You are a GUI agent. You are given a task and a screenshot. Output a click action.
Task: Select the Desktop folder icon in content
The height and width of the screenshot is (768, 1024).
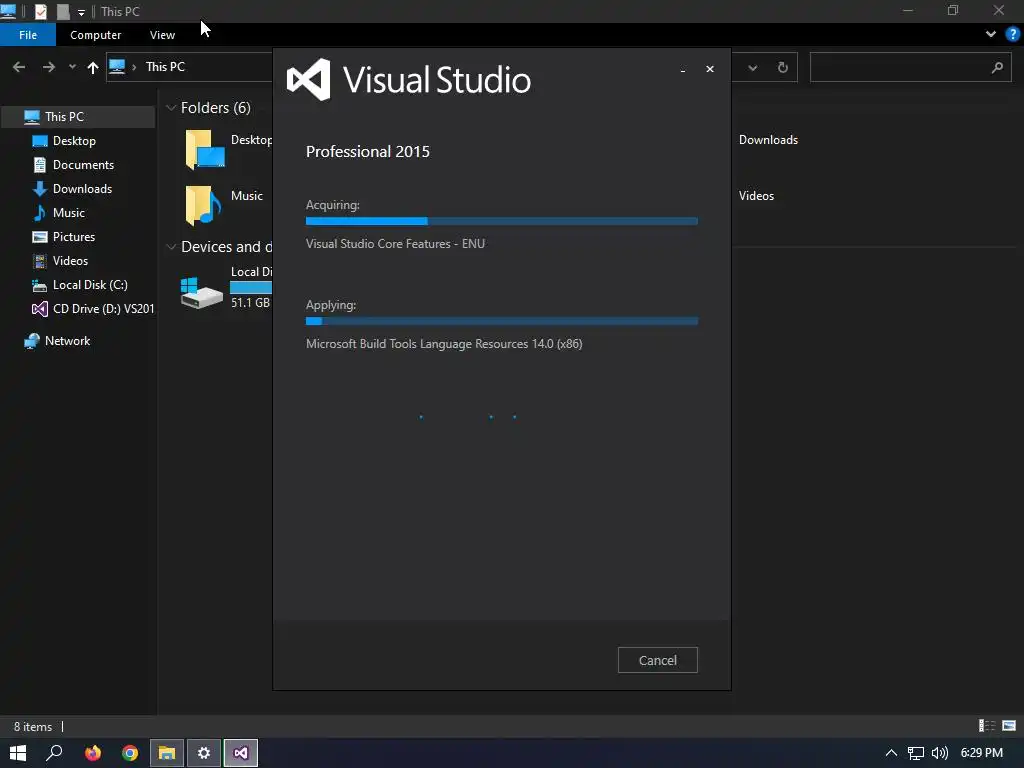click(x=204, y=150)
